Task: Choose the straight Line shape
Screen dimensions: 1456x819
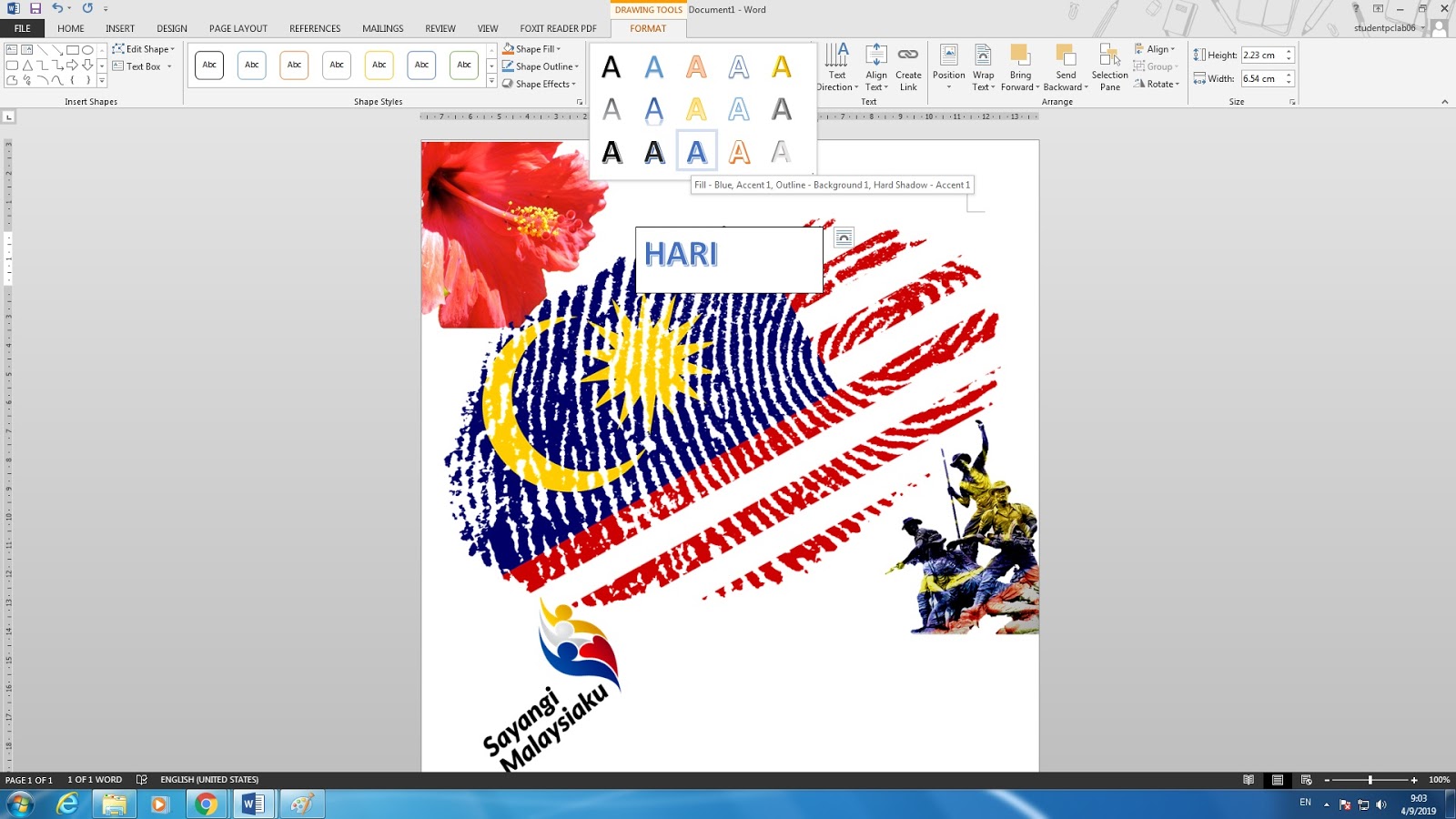Action: click(x=42, y=50)
